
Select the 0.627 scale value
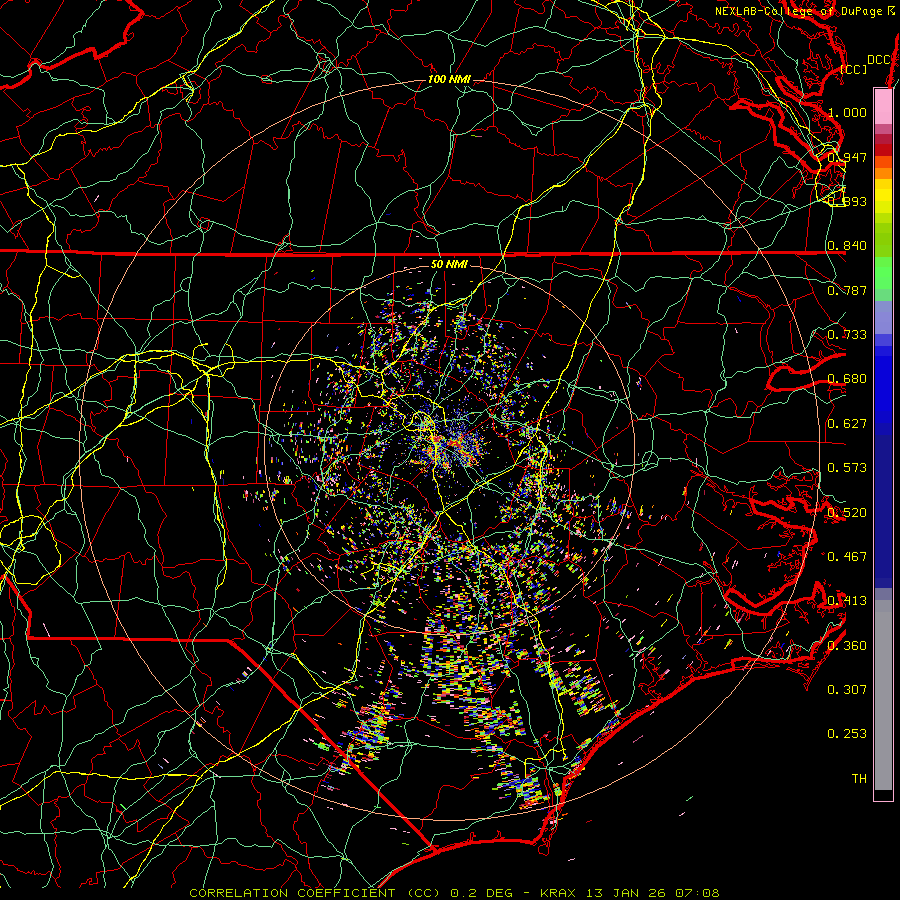pos(847,424)
